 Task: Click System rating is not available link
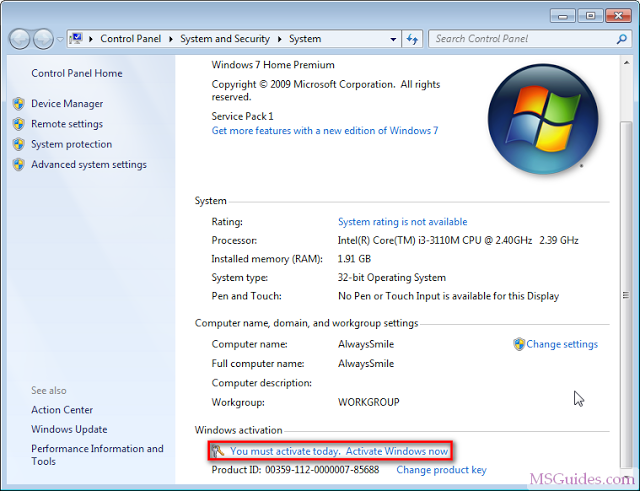402,222
